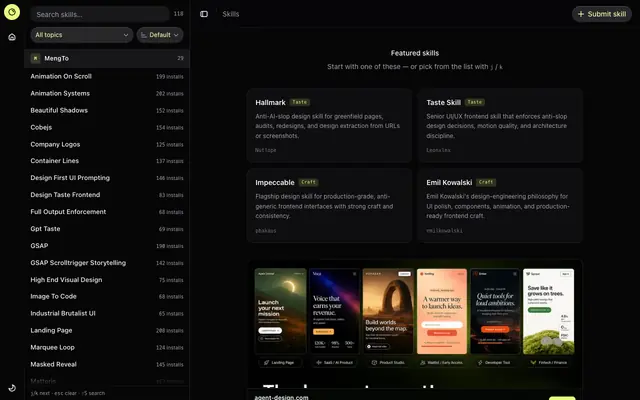Screen dimensions: 640x400
Task: Select Design First UI Prompting skill
Action: pos(107,178)
